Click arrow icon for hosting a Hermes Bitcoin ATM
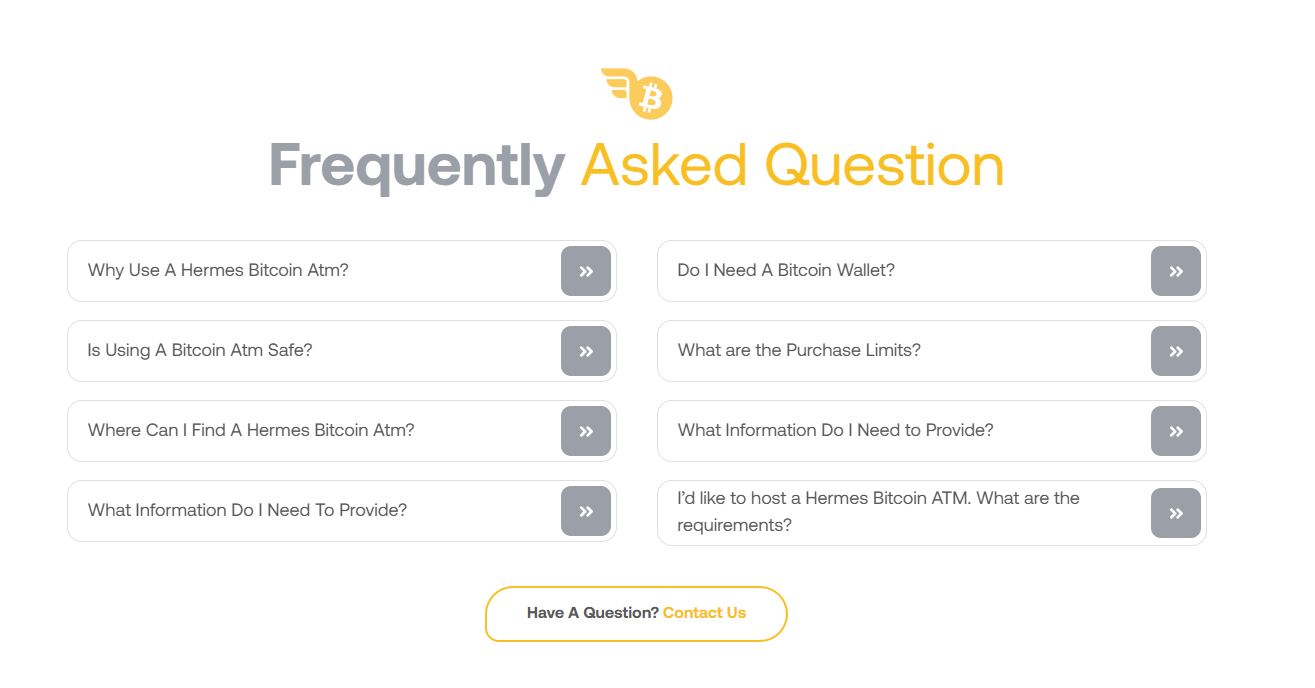 pyautogui.click(x=1176, y=513)
